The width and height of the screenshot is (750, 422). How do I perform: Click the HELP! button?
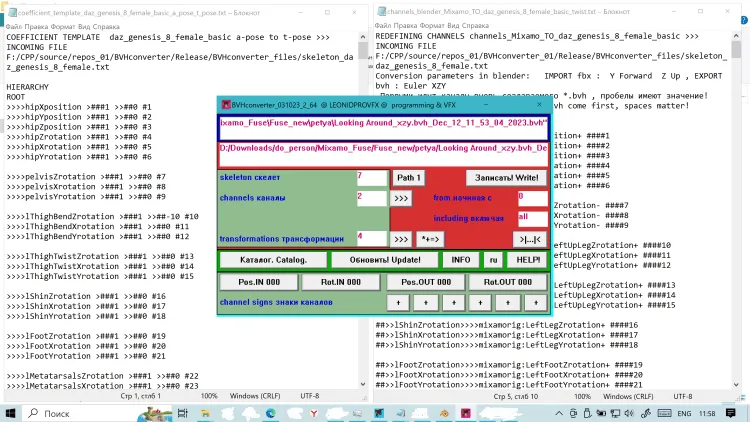tap(528, 260)
